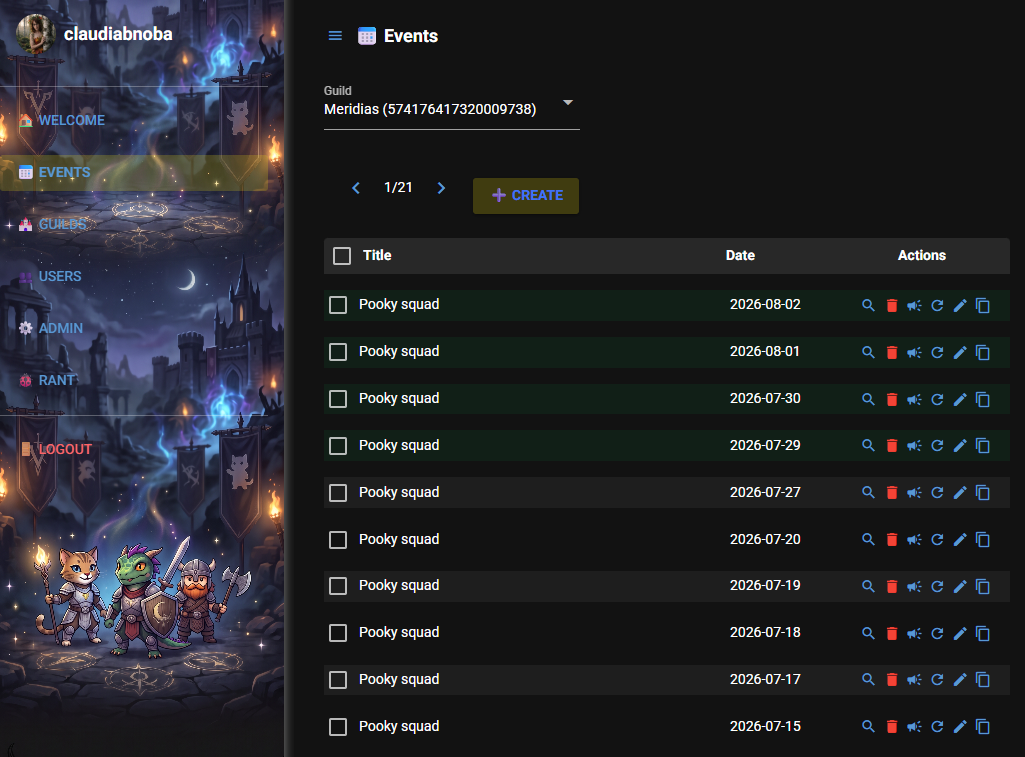Viewport: 1025px width, 757px height.
Task: Duplicate the 2026-07-15 event
Action: tap(983, 727)
